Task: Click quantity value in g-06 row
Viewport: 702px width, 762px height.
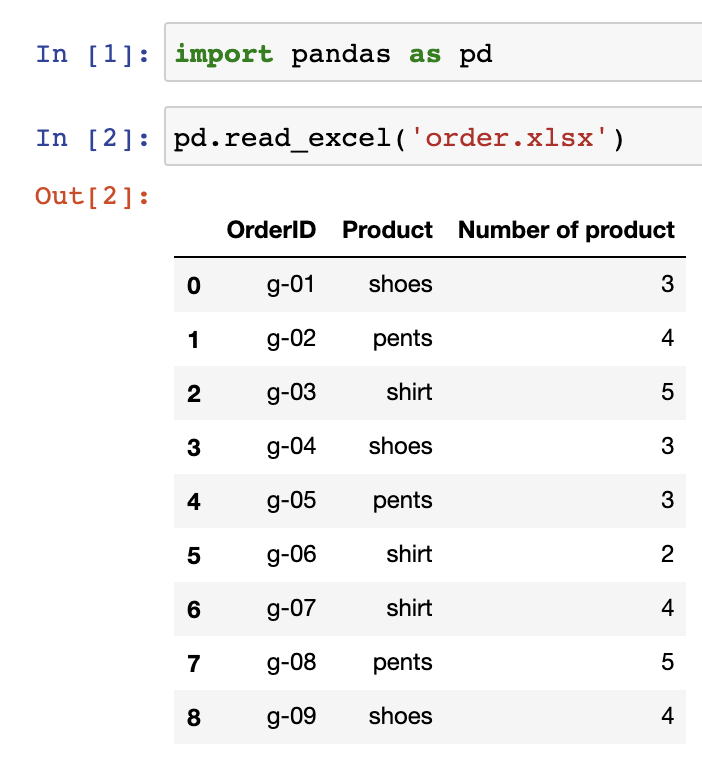Action: [668, 554]
